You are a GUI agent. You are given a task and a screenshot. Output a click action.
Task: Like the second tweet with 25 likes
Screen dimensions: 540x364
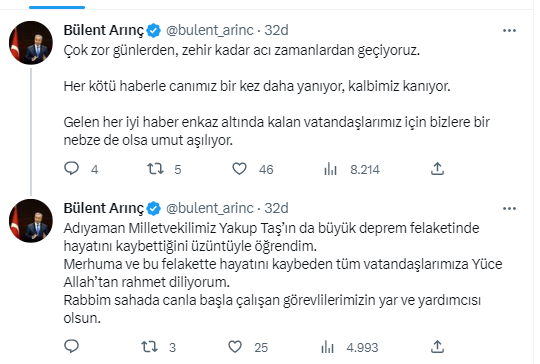click(x=235, y=347)
